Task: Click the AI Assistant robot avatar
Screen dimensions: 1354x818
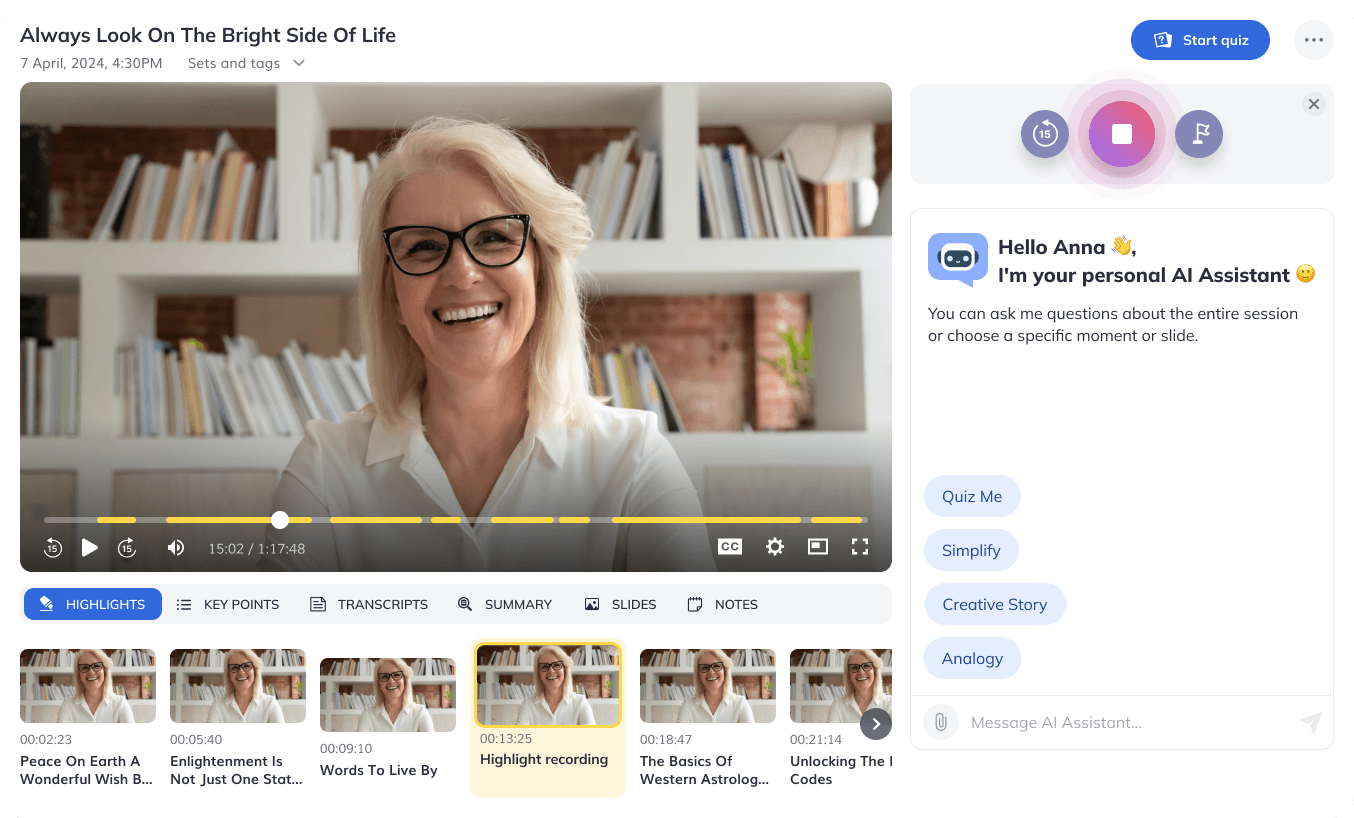Action: pos(957,258)
